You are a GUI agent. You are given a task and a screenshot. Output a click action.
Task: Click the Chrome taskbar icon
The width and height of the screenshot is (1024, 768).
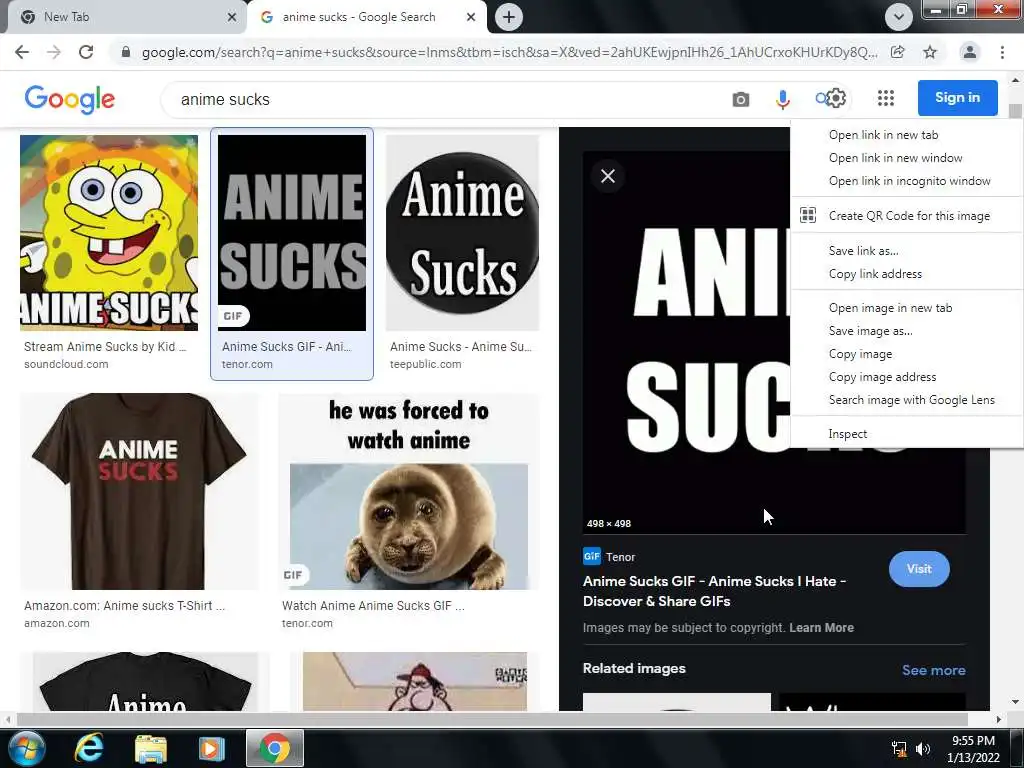pos(275,748)
